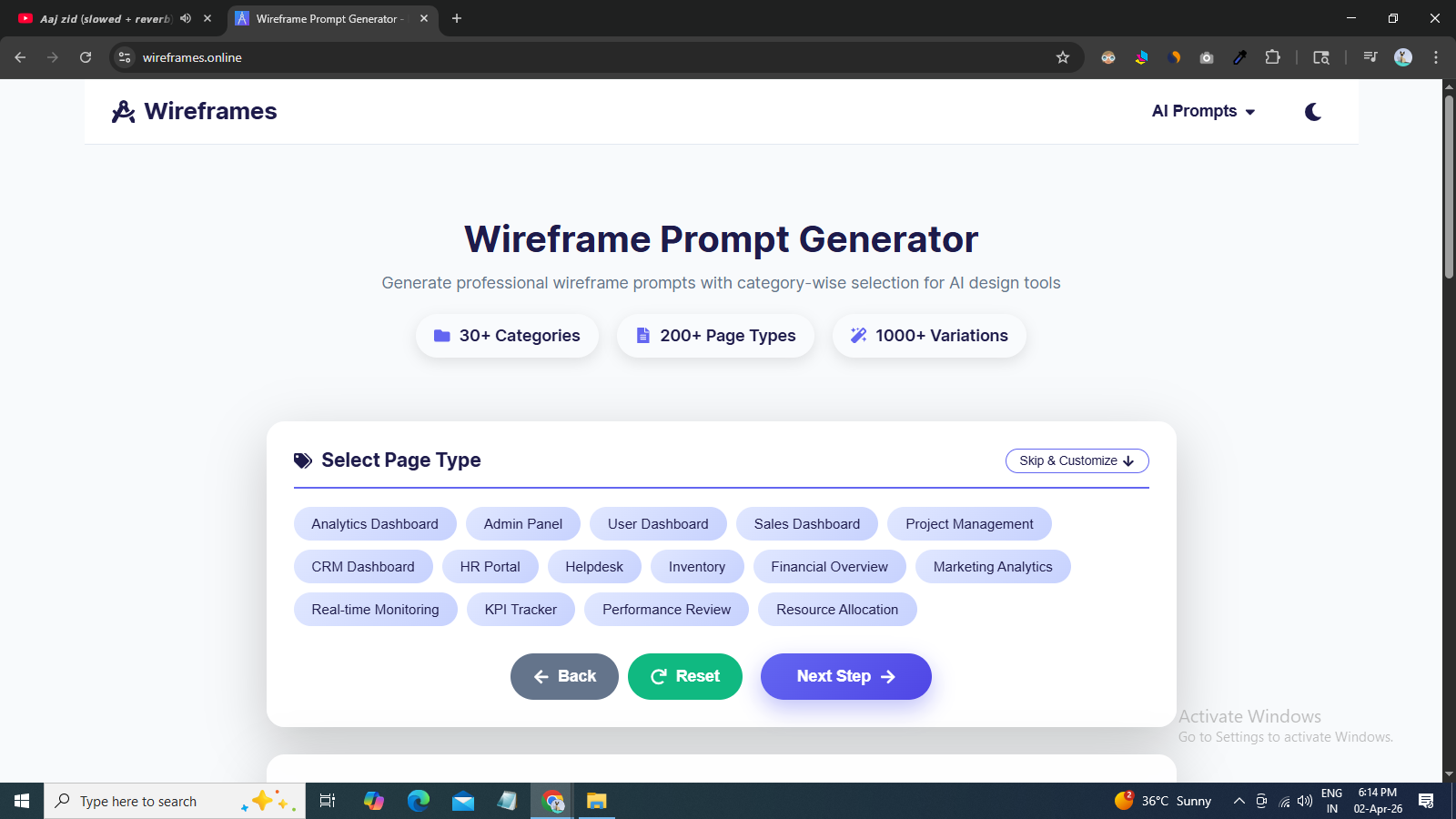Image resolution: width=1456 pixels, height=819 pixels.
Task: Open Chrome's three-dot menu
Action: pos(1436,56)
